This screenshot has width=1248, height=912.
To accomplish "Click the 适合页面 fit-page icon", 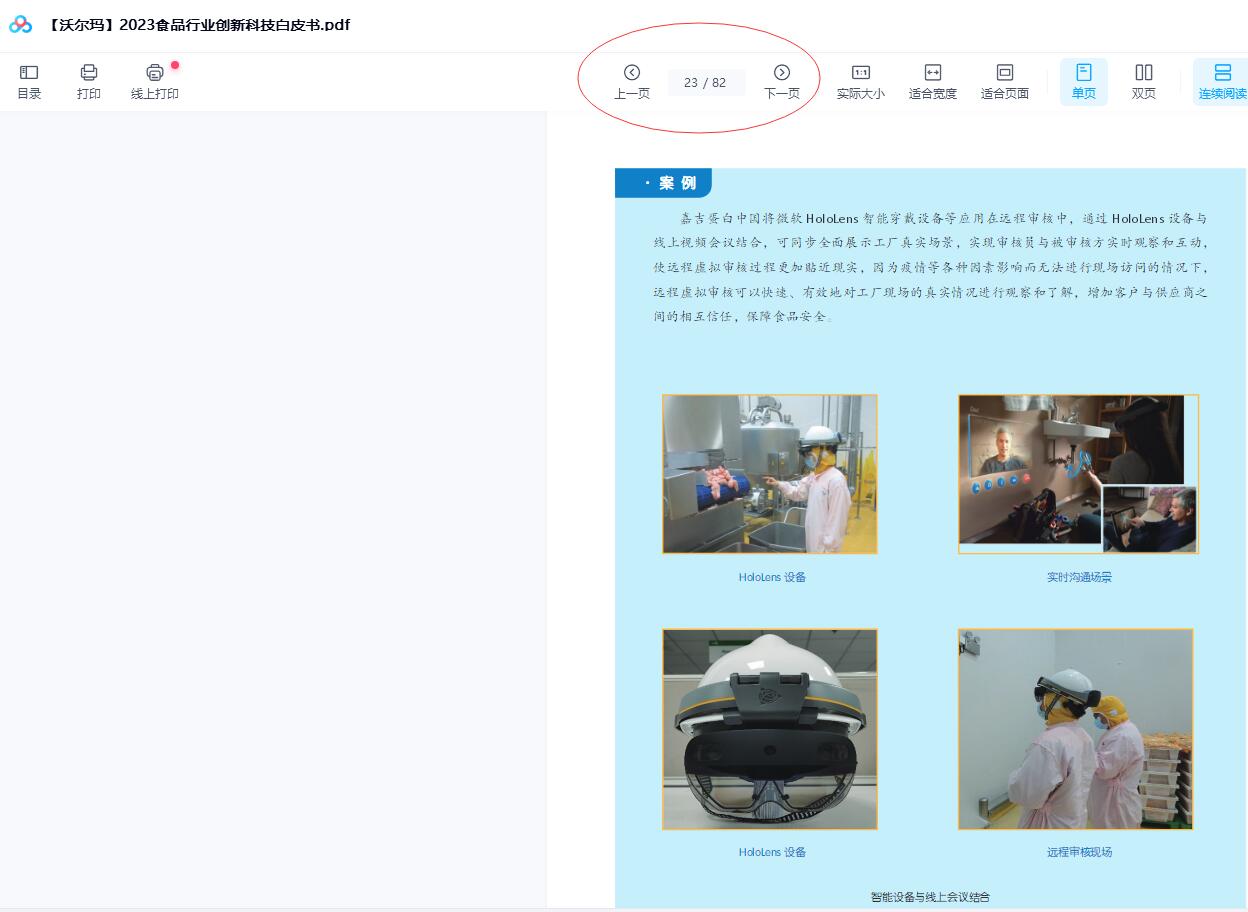I will [x=1004, y=82].
